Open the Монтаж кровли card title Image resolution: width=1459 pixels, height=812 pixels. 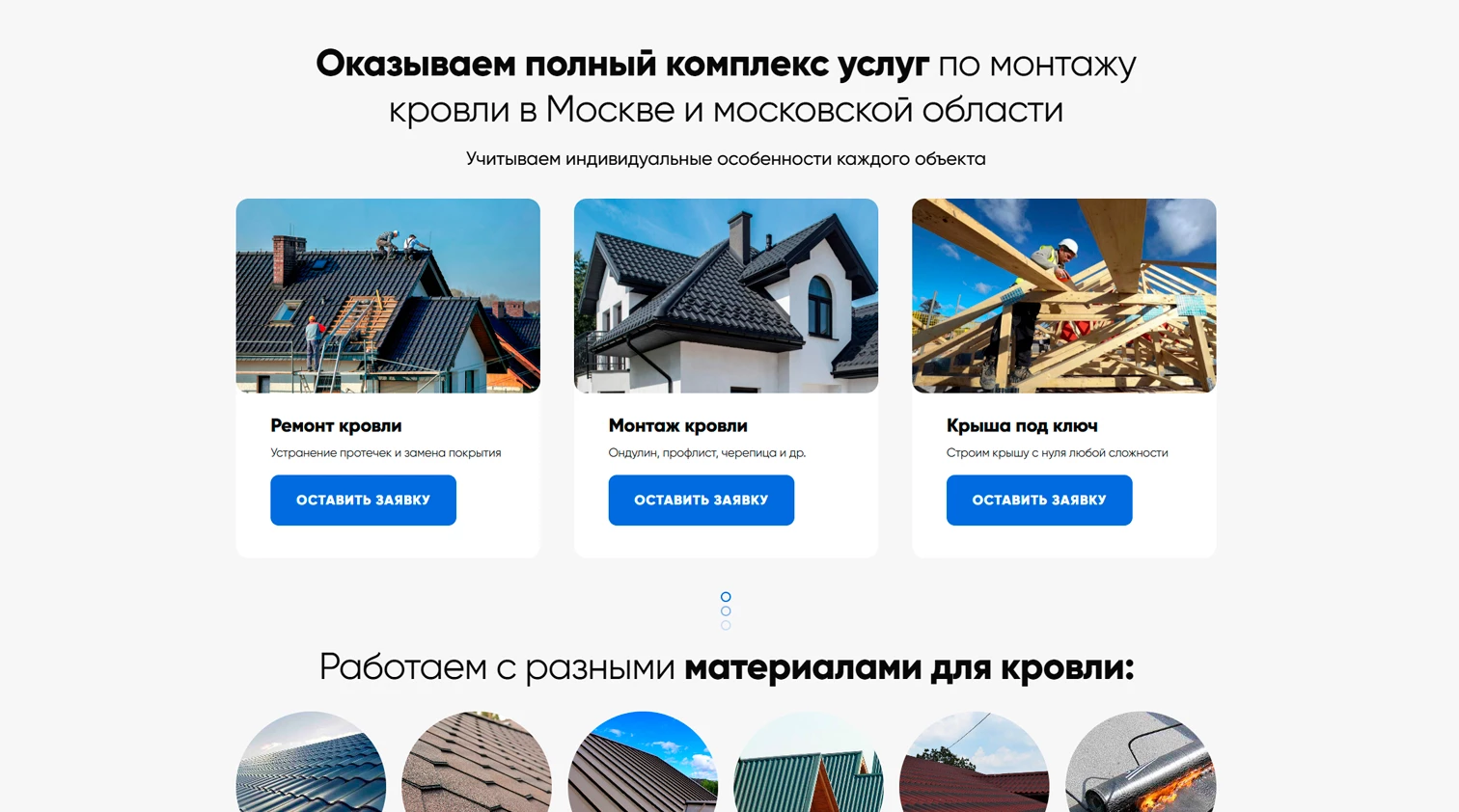tap(677, 425)
